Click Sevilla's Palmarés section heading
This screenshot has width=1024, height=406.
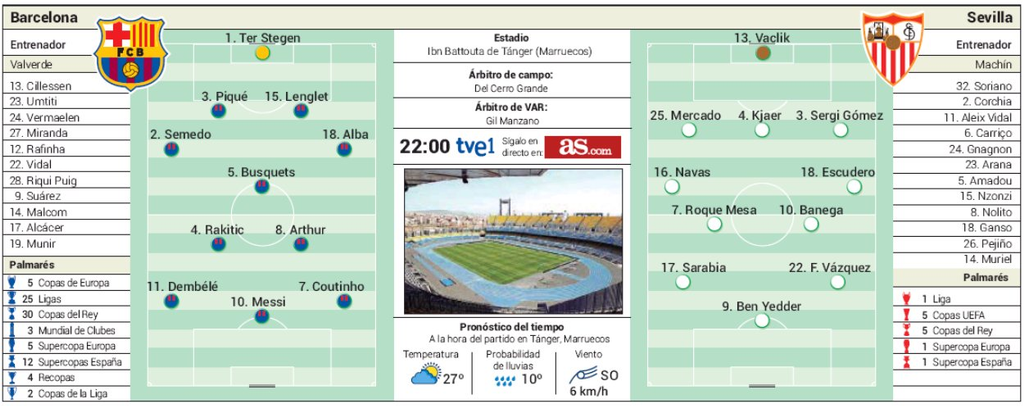pyautogui.click(x=985, y=277)
